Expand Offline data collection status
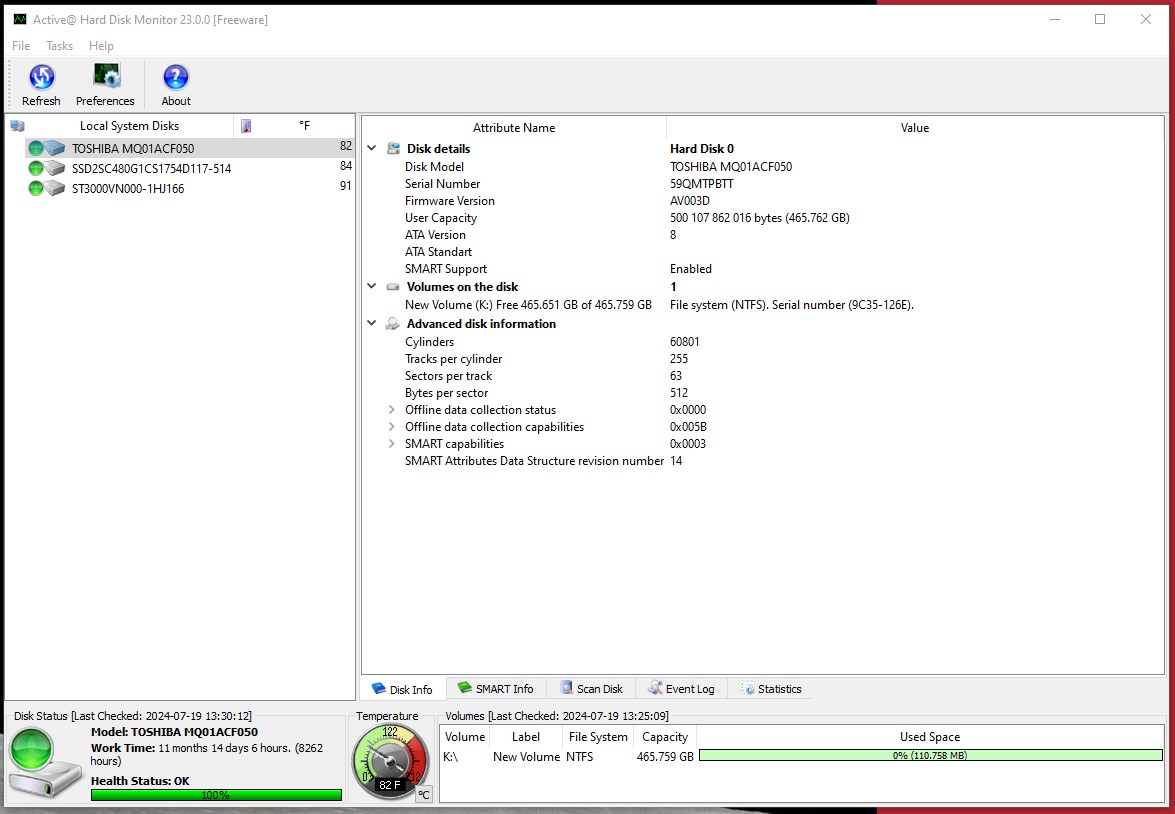The image size is (1175, 814). [392, 410]
